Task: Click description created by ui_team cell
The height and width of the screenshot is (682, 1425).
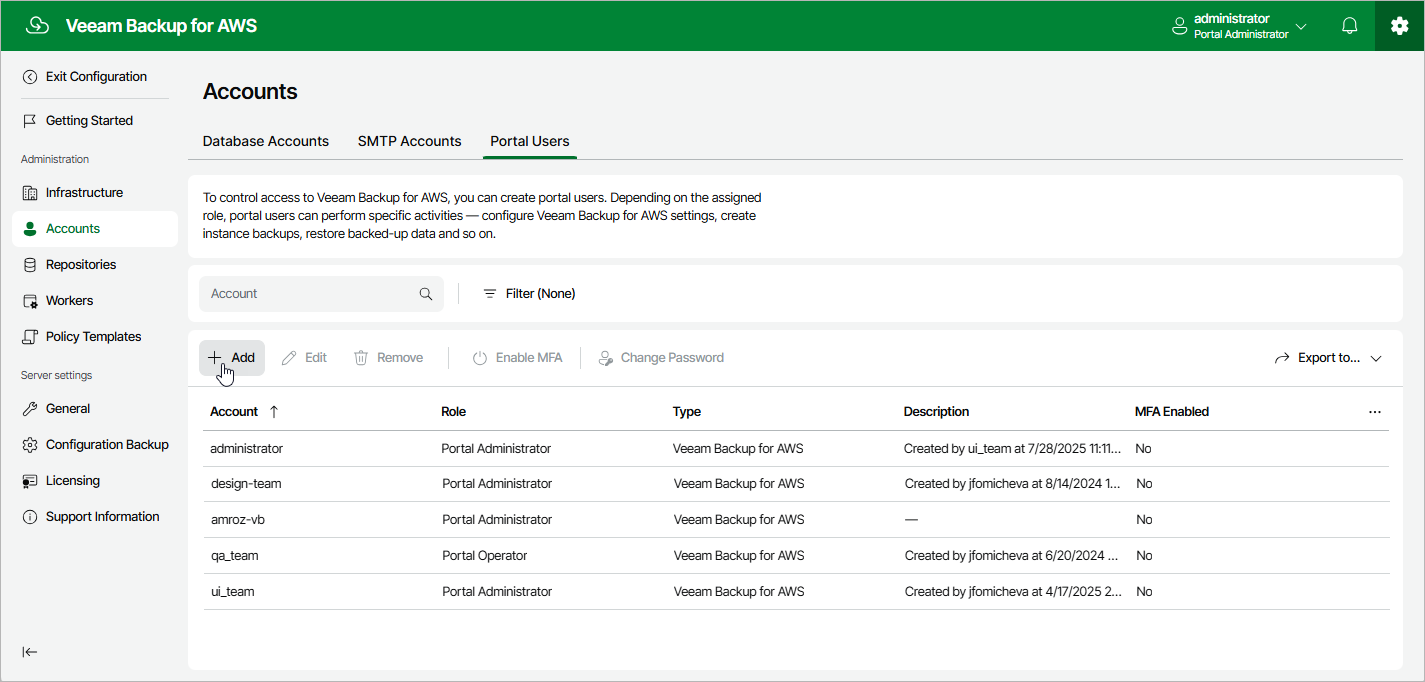Action: coord(1012,449)
